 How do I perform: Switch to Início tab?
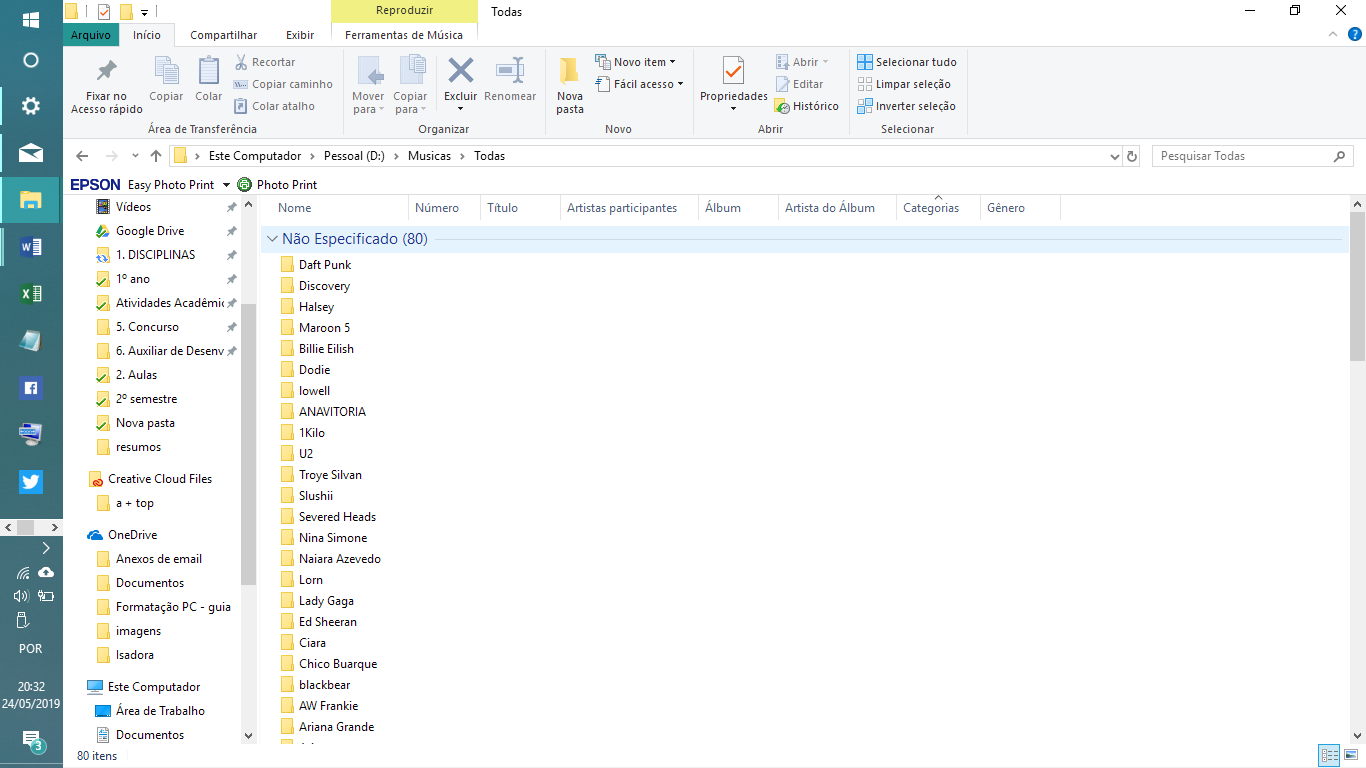click(x=147, y=35)
